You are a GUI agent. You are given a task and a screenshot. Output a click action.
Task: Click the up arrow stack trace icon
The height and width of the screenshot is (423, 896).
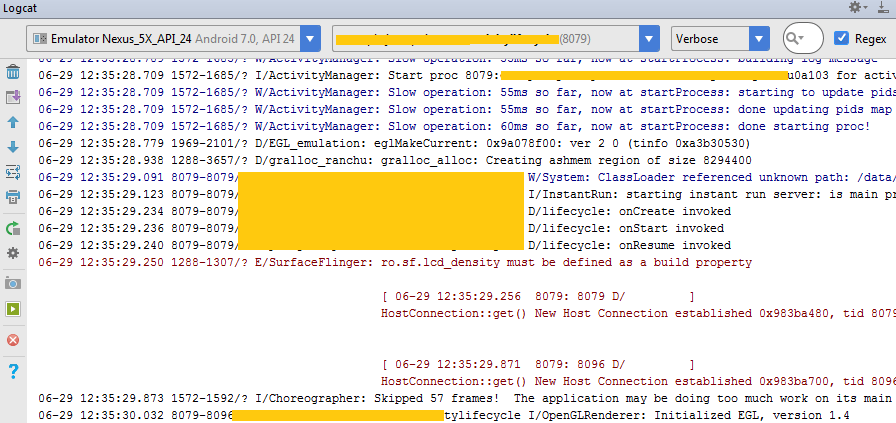[13, 122]
